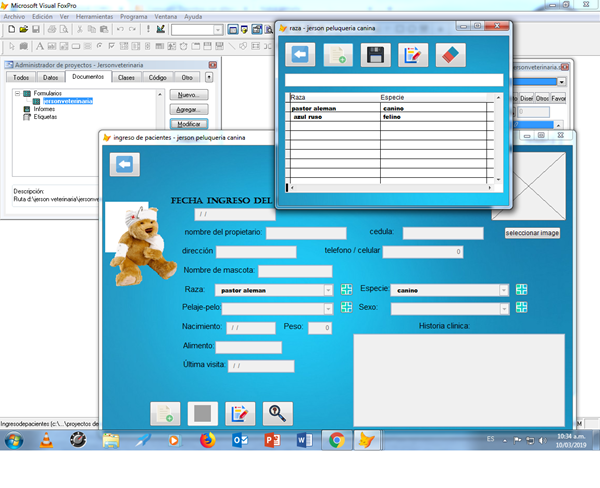The width and height of the screenshot is (600, 488).
Task: Click the Historia clinica text area
Action: [459, 380]
